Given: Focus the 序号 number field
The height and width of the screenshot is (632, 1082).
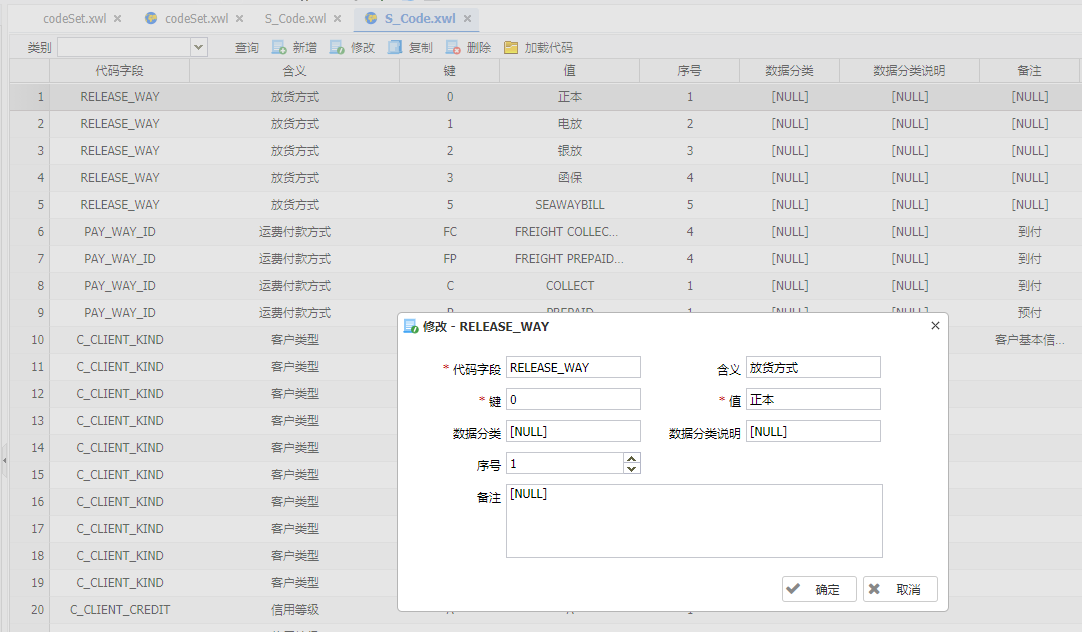Looking at the screenshot, I should (564, 463).
